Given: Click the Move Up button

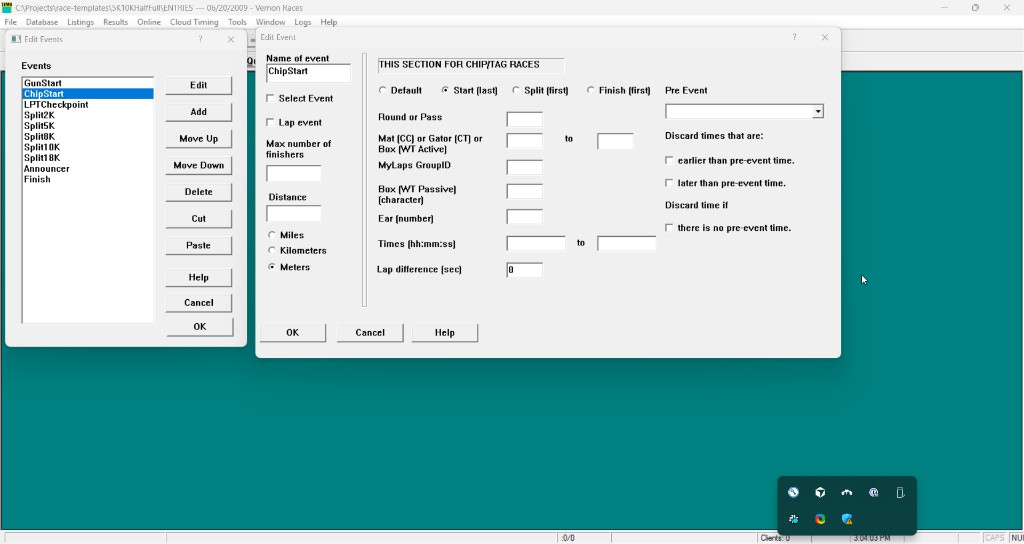Looking at the screenshot, I should coord(199,138).
